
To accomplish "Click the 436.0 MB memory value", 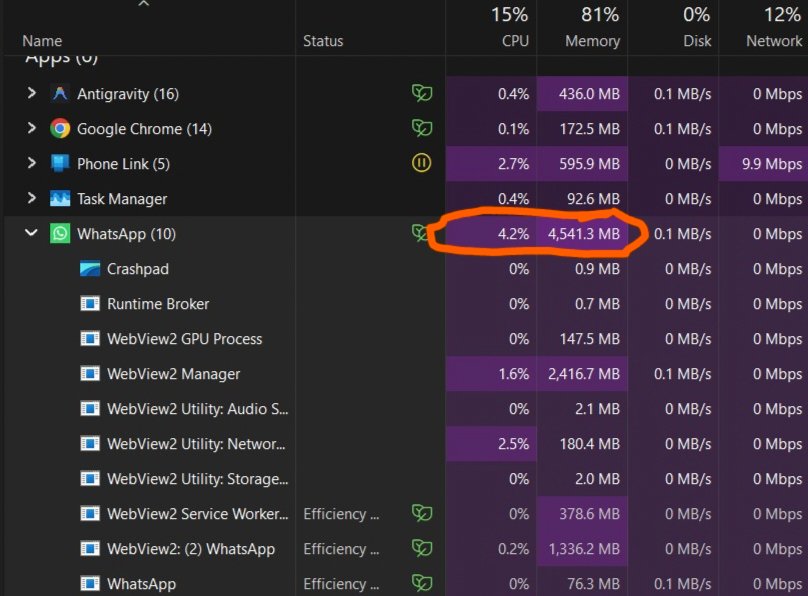I will (x=589, y=94).
